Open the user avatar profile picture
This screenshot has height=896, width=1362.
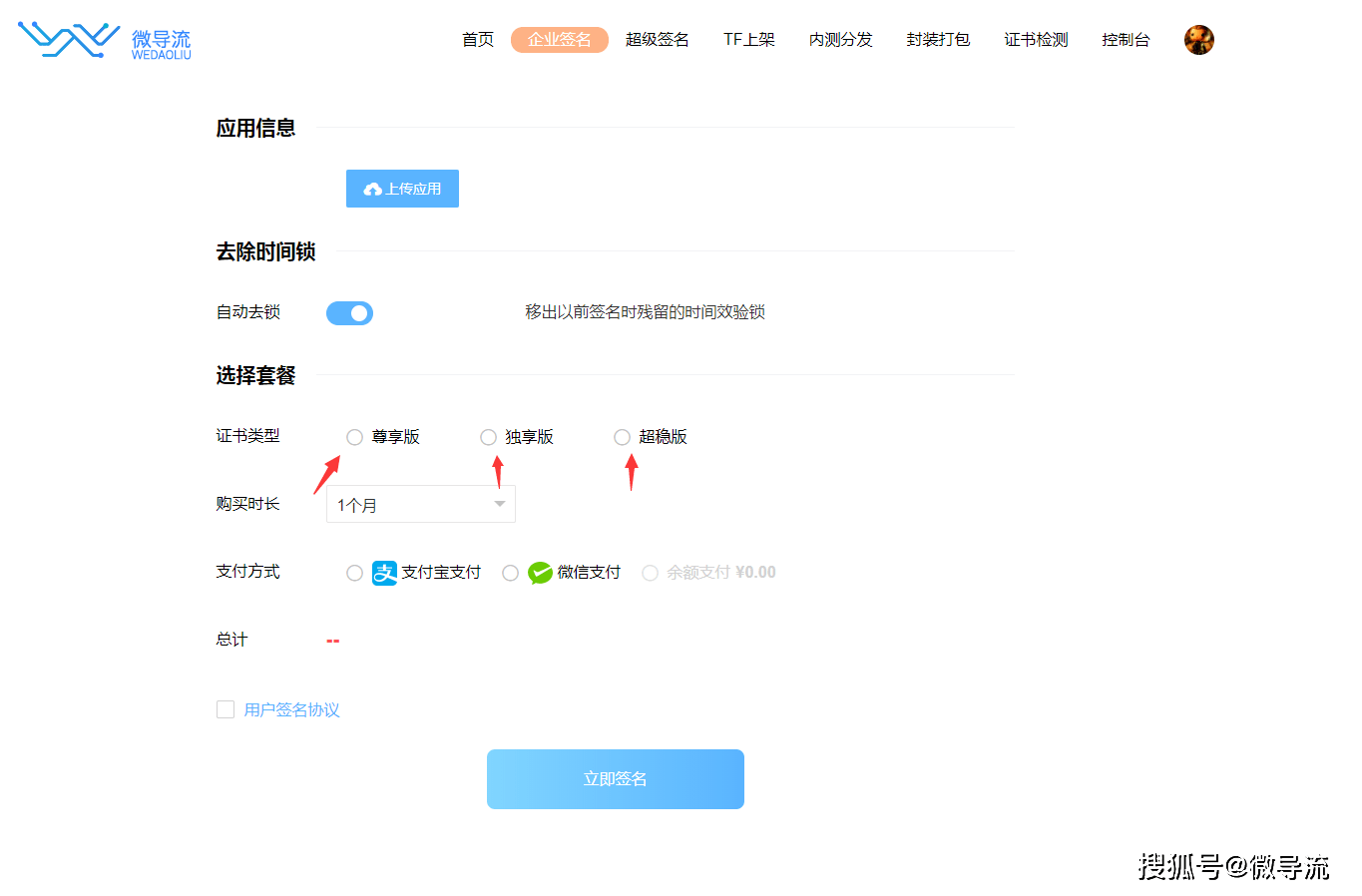click(1198, 40)
